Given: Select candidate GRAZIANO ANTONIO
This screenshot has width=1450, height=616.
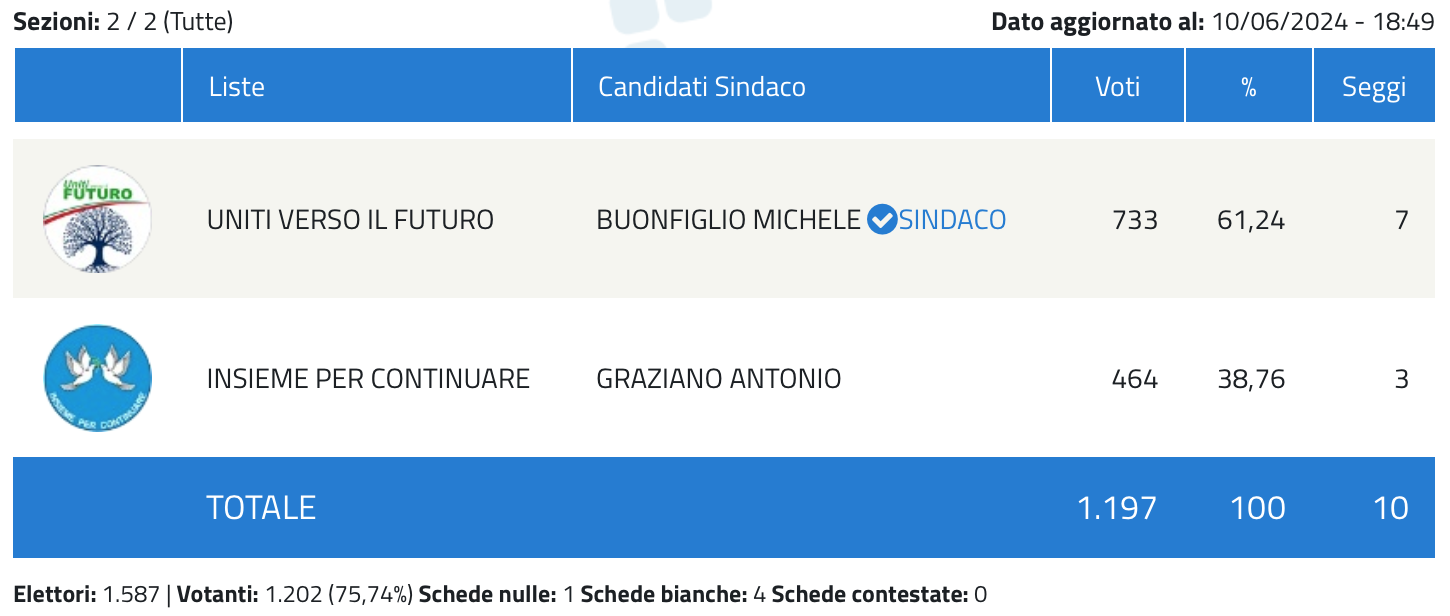Looking at the screenshot, I should (718, 379).
